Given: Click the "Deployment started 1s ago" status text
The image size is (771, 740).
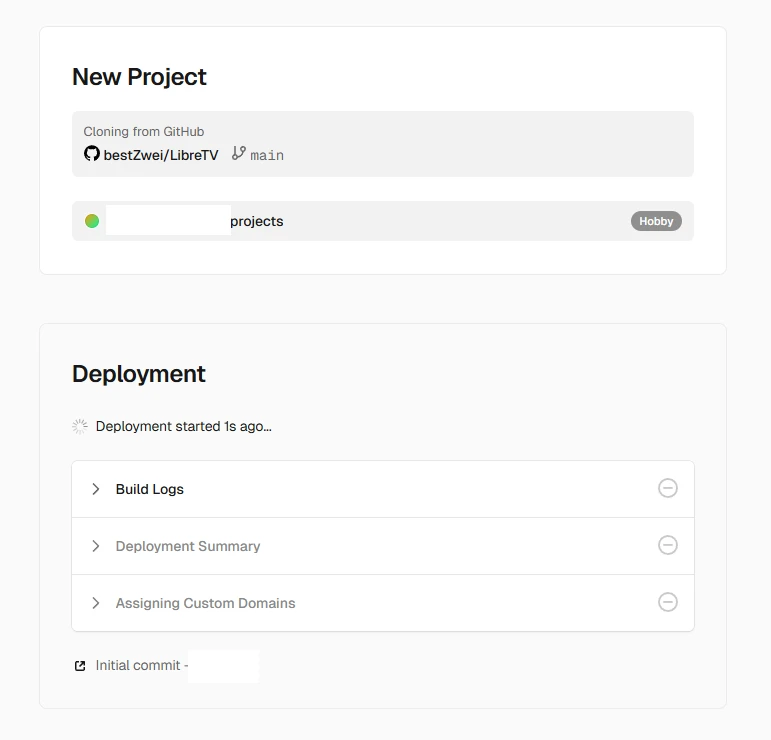Looking at the screenshot, I should pos(183,426).
